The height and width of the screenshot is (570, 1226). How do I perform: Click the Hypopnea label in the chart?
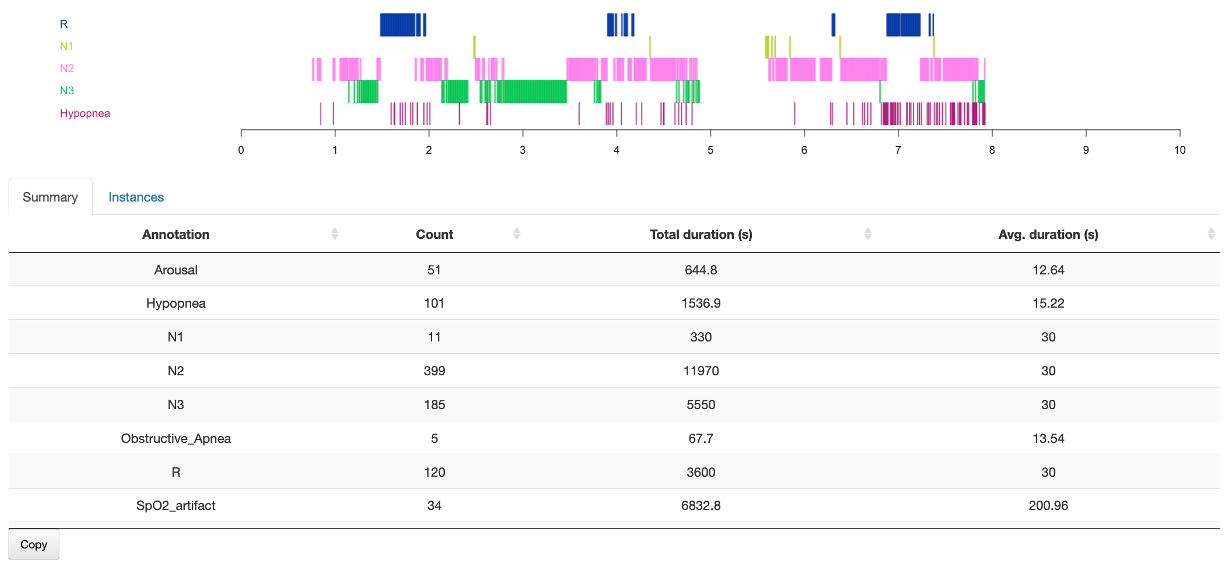point(85,113)
